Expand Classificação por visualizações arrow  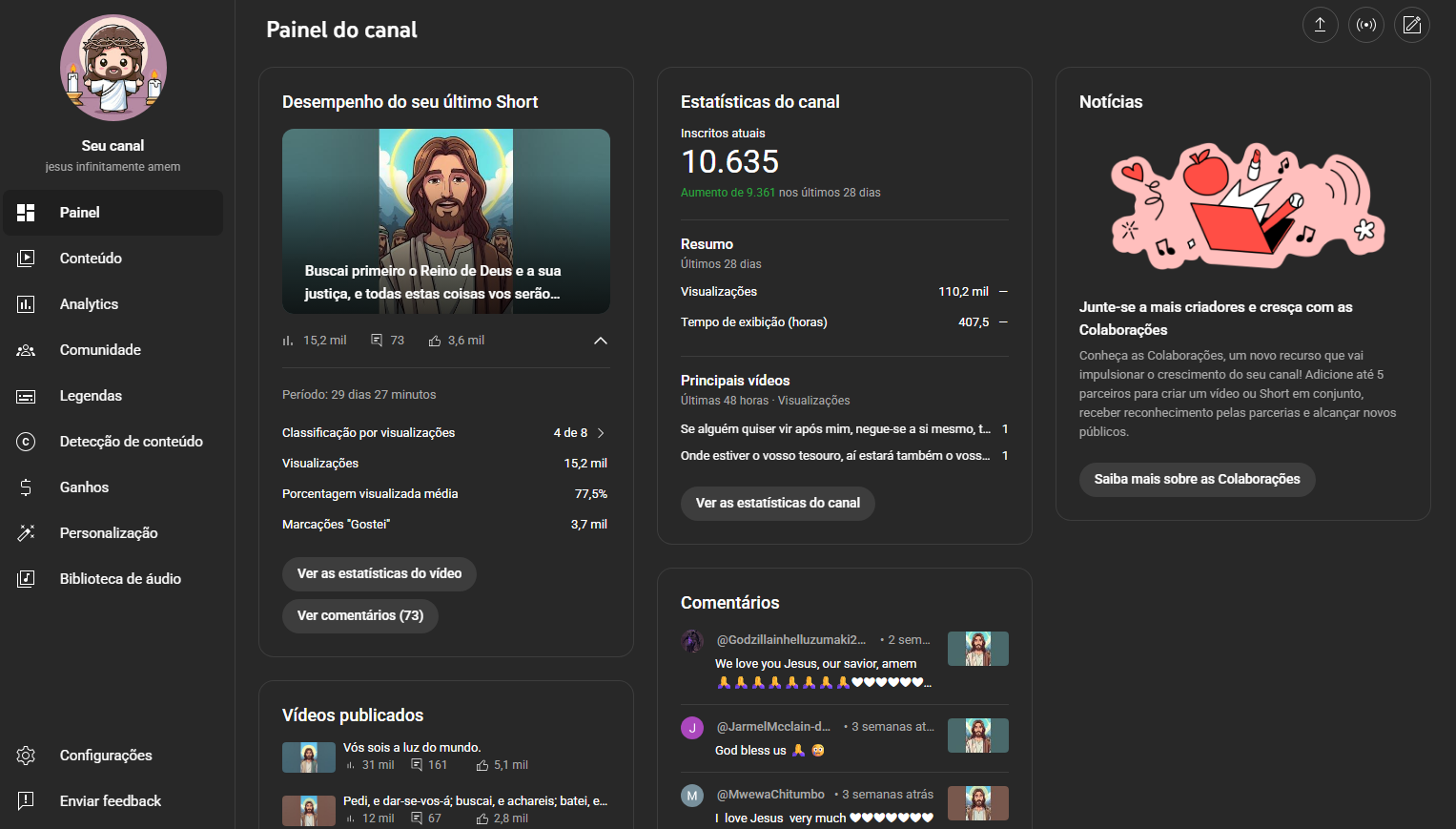[601, 433]
